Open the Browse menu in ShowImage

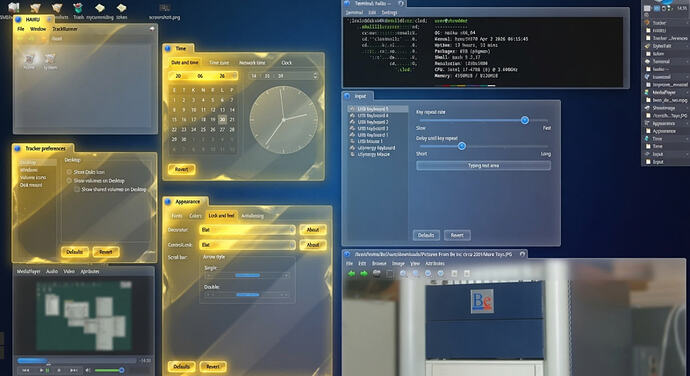click(379, 263)
